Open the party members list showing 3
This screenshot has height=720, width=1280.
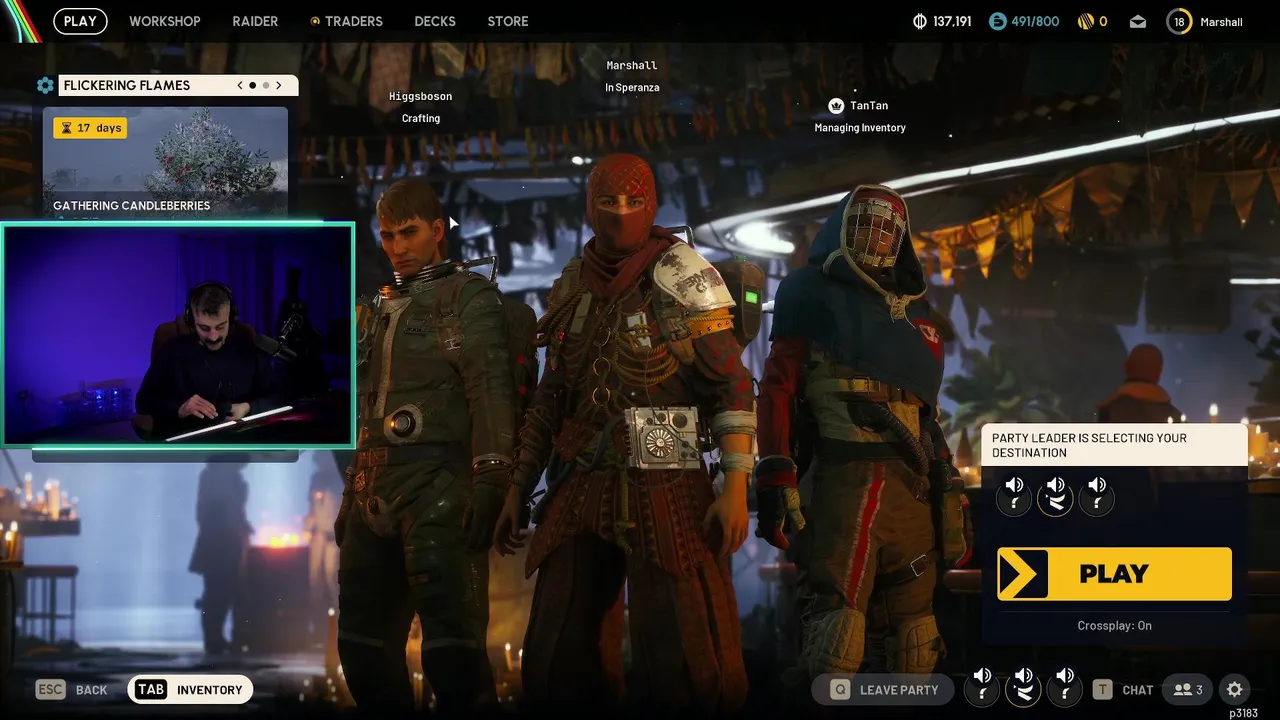[x=1188, y=689]
